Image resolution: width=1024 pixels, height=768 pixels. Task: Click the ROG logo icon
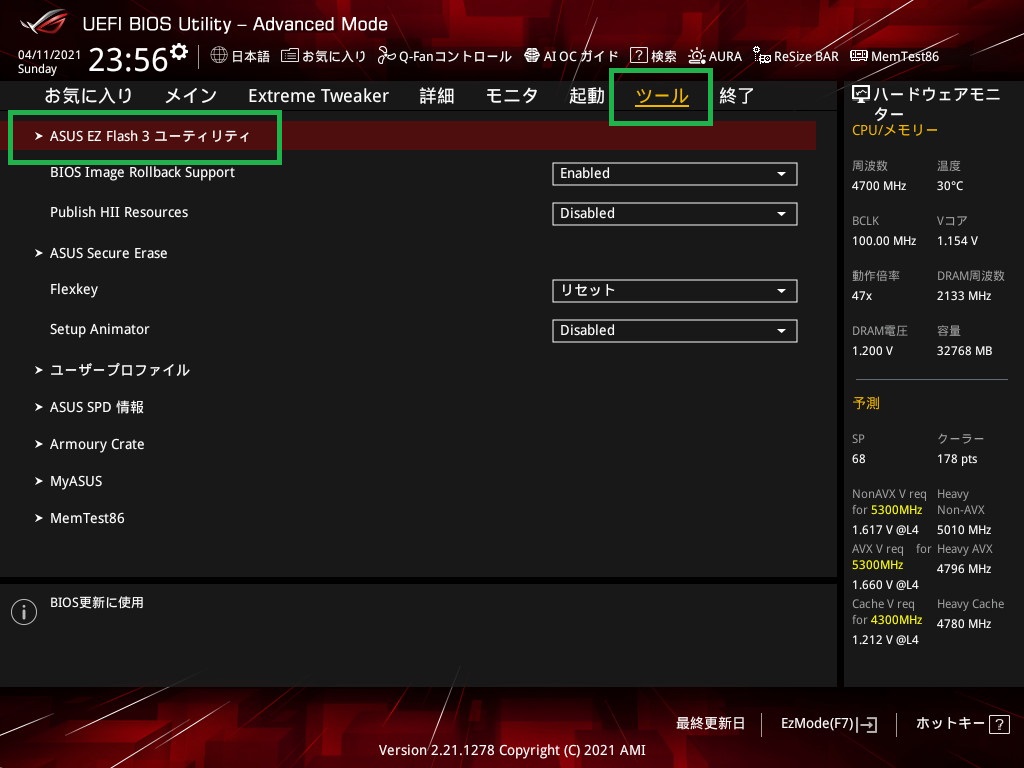(44, 22)
